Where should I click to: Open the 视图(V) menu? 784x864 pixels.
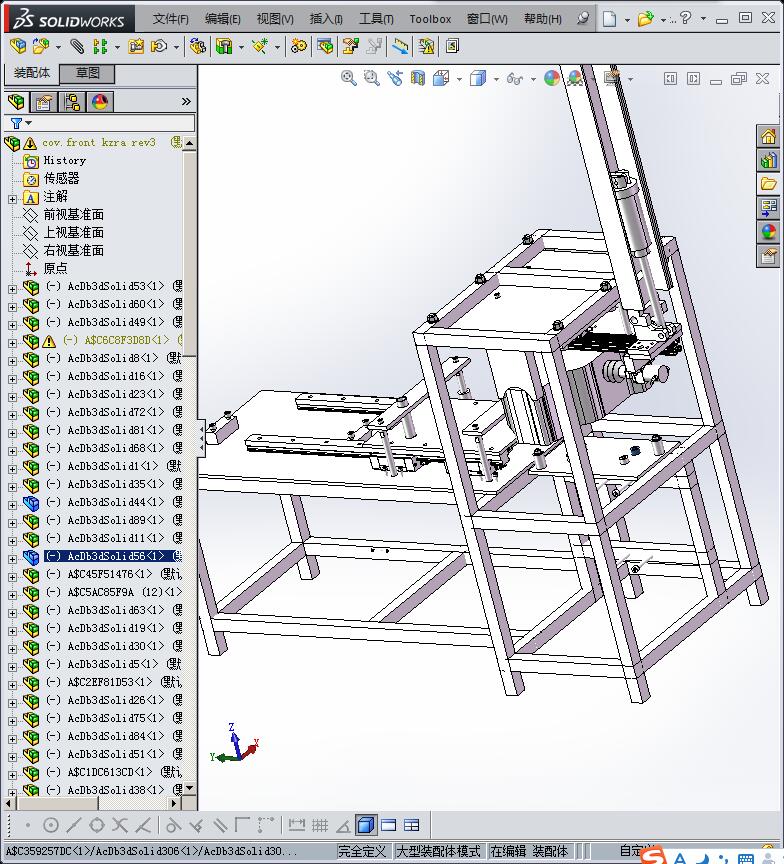(275, 19)
